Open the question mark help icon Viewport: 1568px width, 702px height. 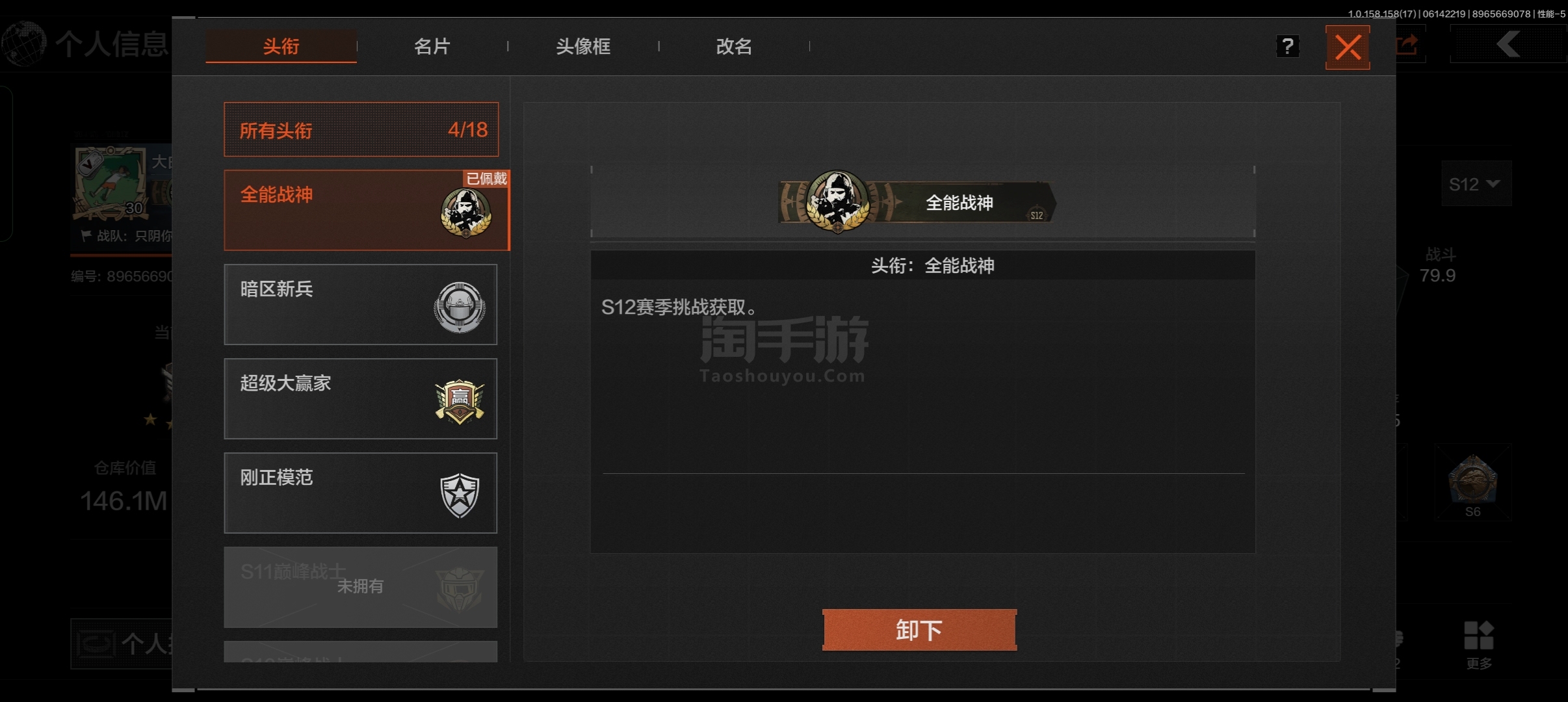pyautogui.click(x=1287, y=46)
